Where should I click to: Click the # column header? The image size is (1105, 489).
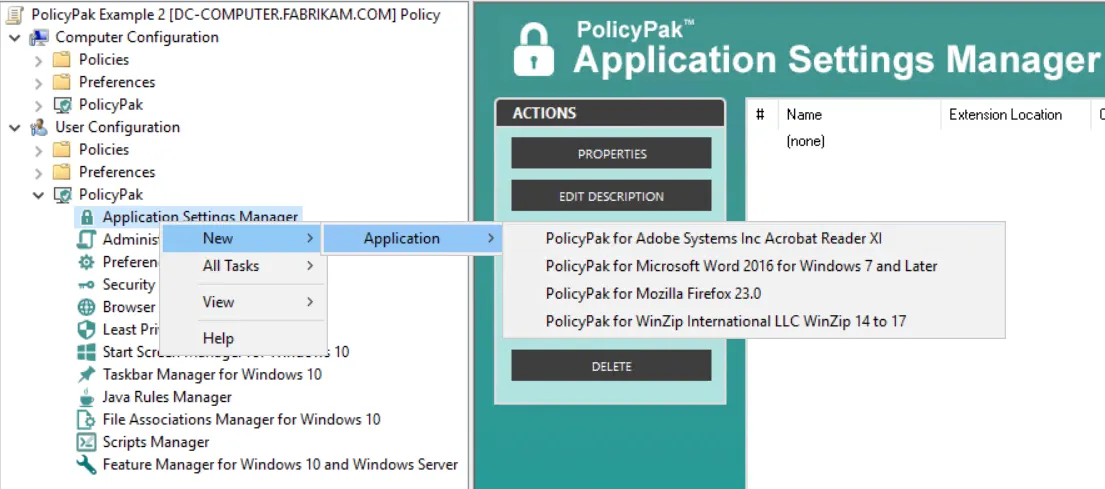tap(762, 114)
